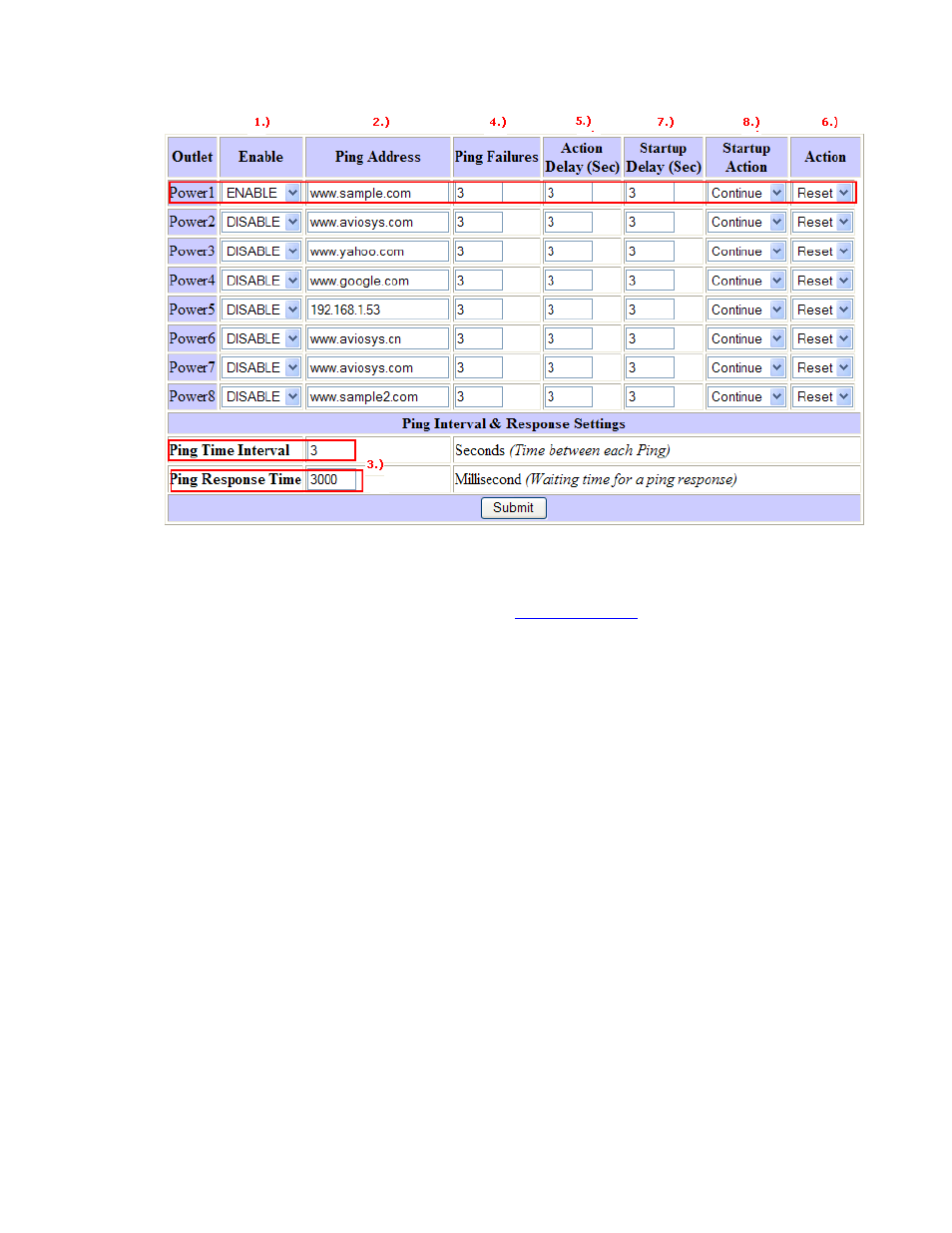
Task: Click Power4 Startup Delay field
Action: coord(651,281)
